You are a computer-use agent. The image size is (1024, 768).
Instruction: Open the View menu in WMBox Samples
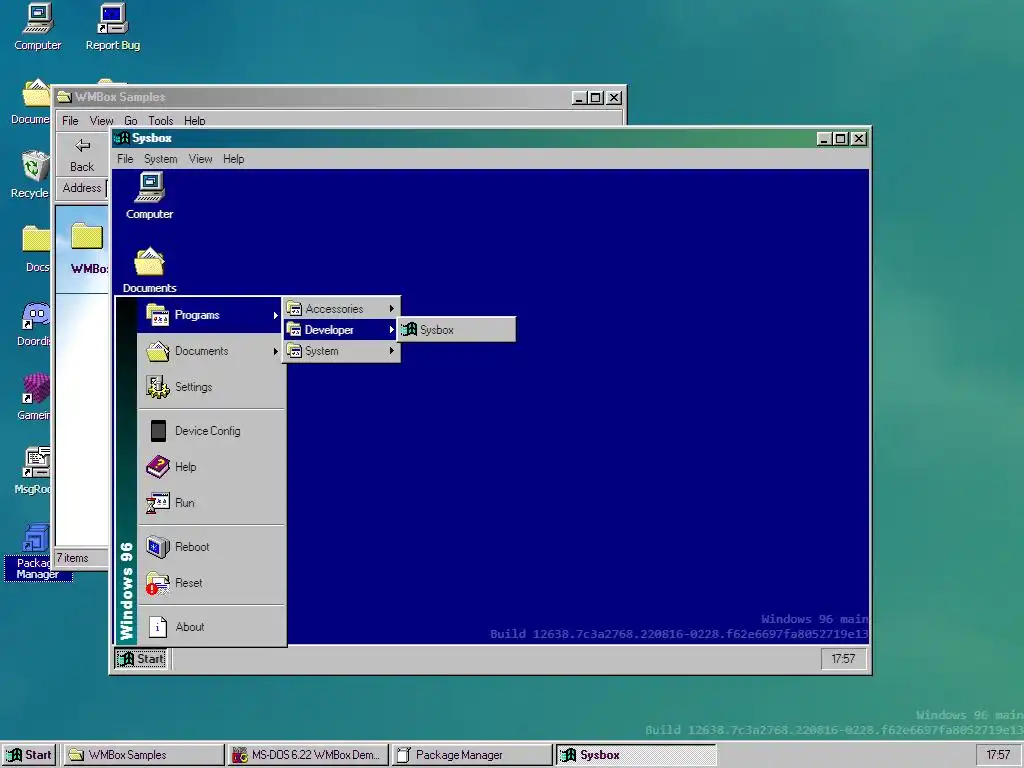(x=101, y=121)
